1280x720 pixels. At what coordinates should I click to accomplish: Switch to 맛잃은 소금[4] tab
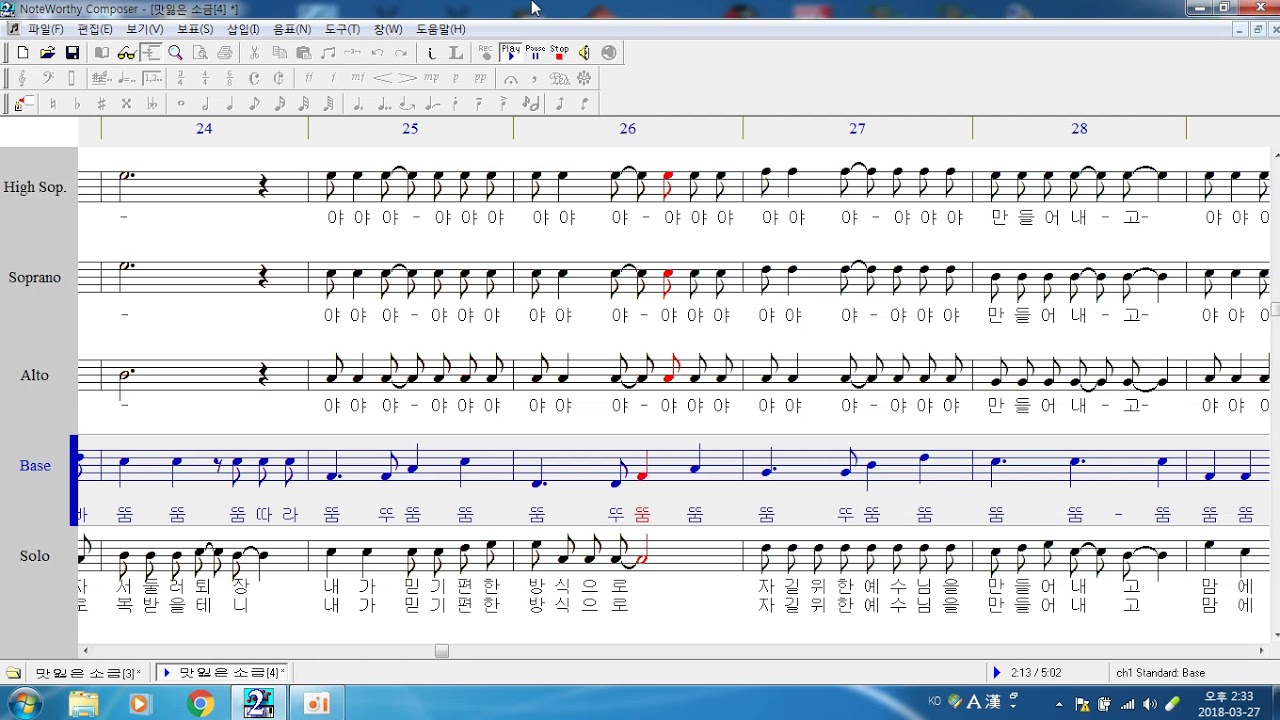click(x=224, y=673)
